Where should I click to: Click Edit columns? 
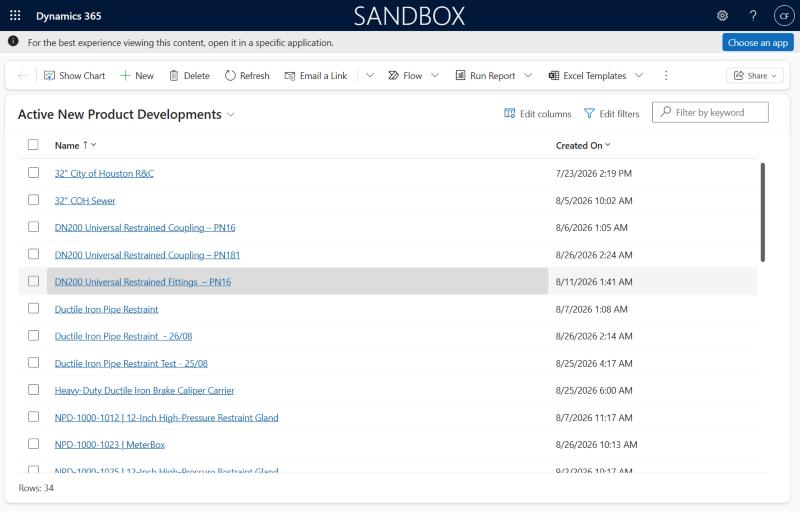pyautogui.click(x=538, y=114)
